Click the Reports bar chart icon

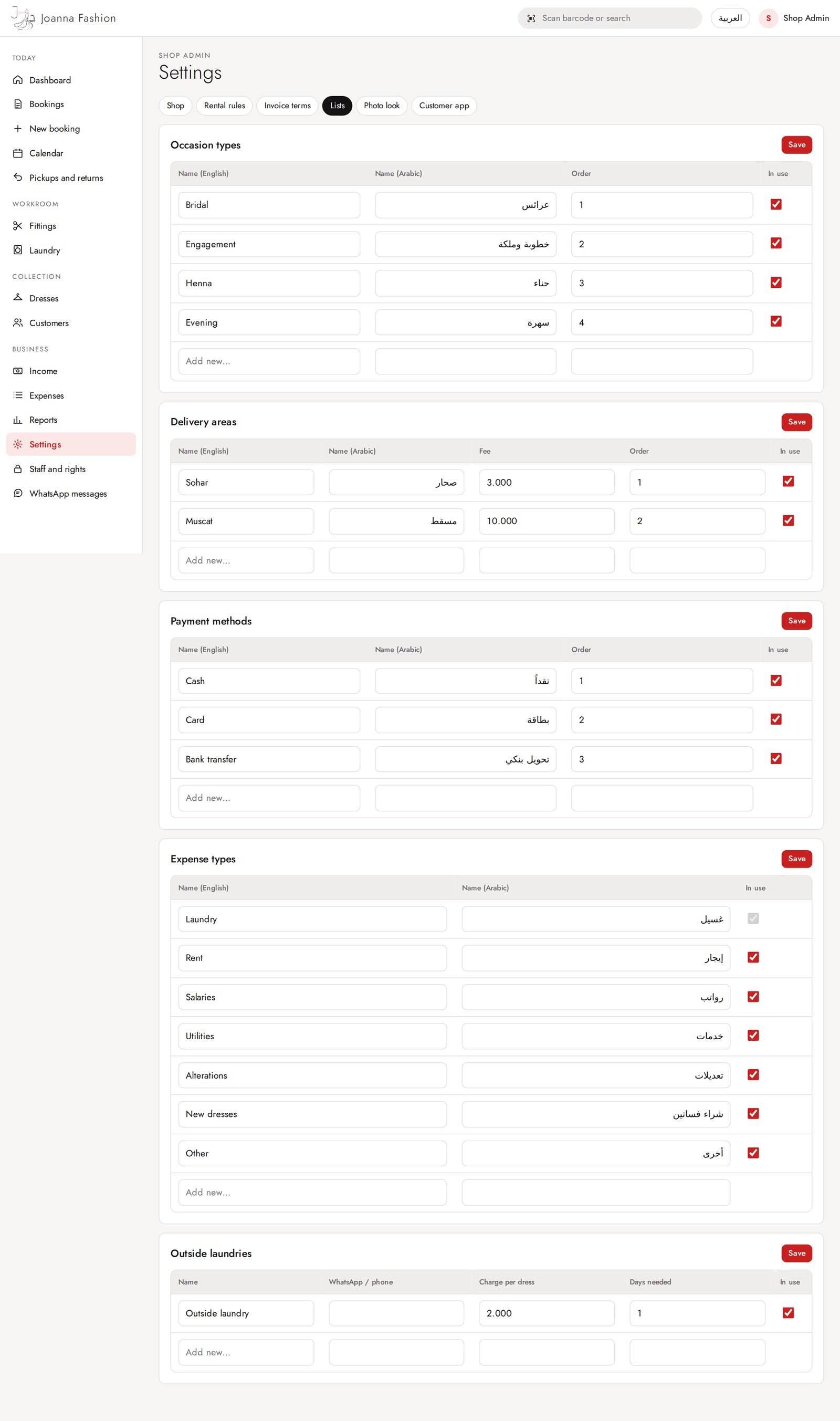18,420
